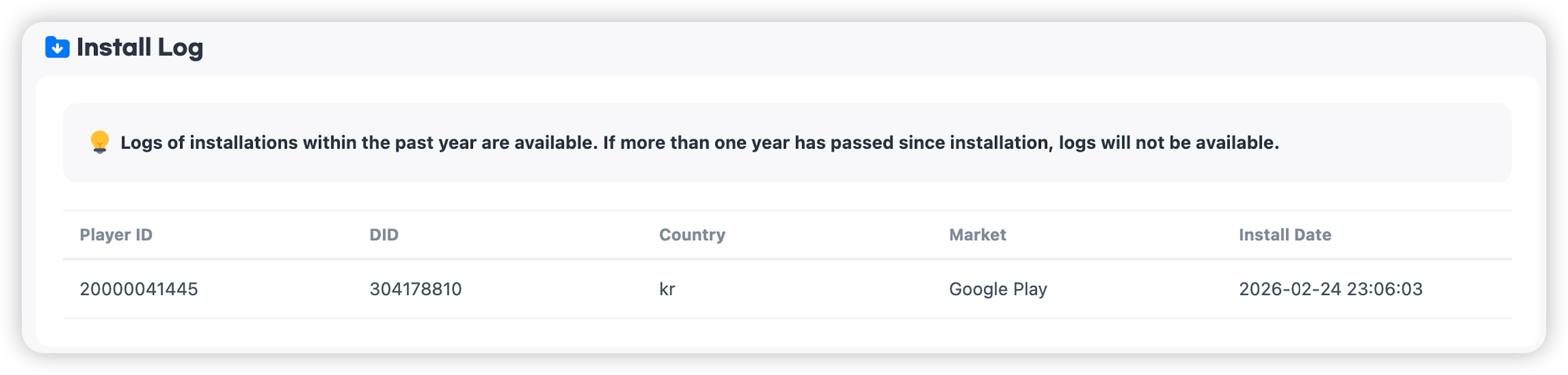
Task: Click the yellow lightbulb tip icon
Action: [100, 142]
